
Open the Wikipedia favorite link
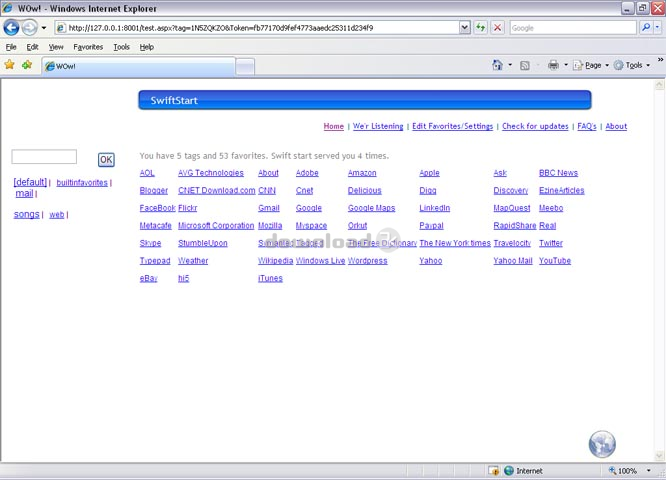pos(275,260)
